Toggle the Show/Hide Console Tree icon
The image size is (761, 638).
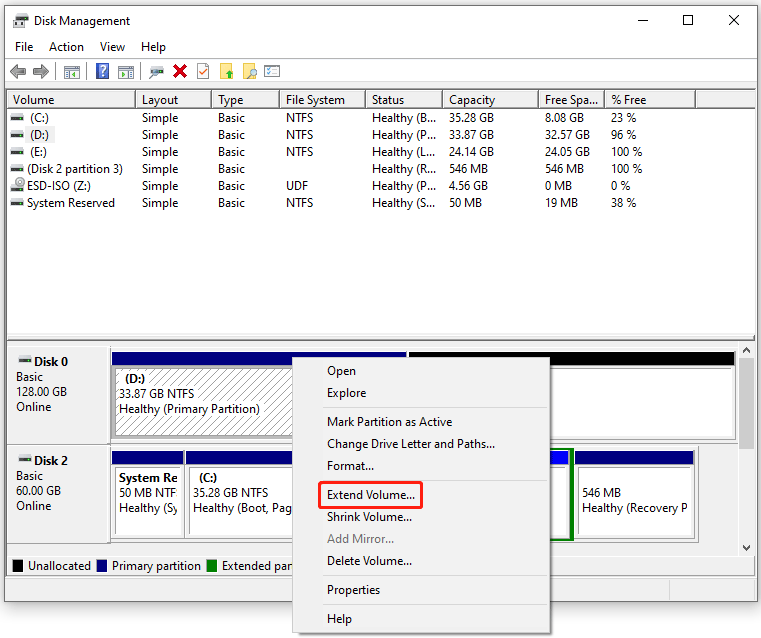[72, 72]
